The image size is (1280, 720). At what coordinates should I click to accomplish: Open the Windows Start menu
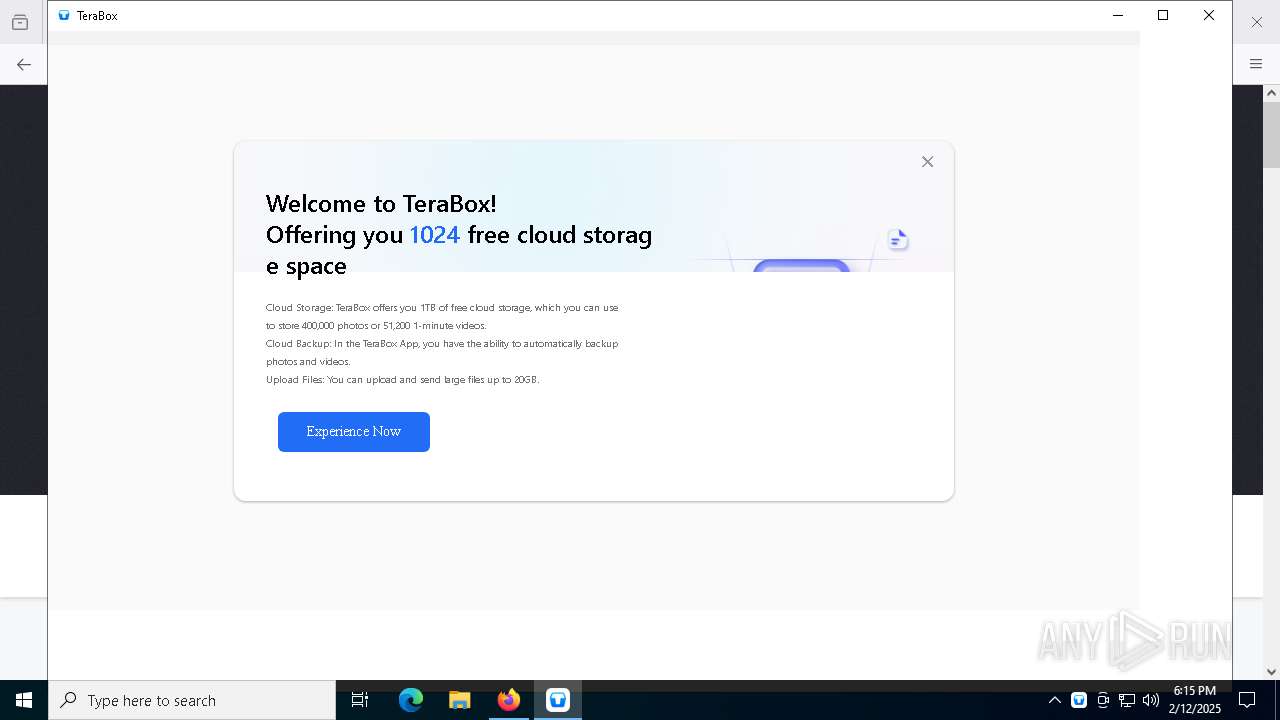(24, 700)
